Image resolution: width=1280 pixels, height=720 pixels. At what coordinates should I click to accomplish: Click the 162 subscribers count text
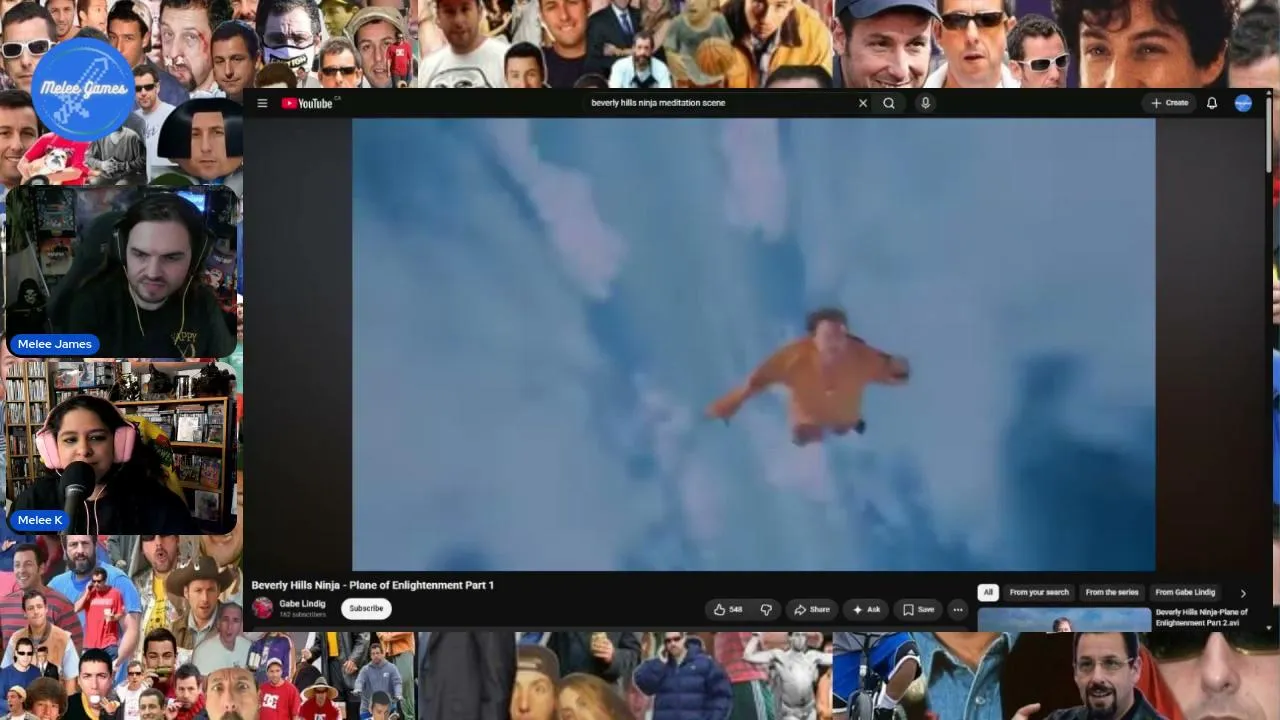[302, 614]
